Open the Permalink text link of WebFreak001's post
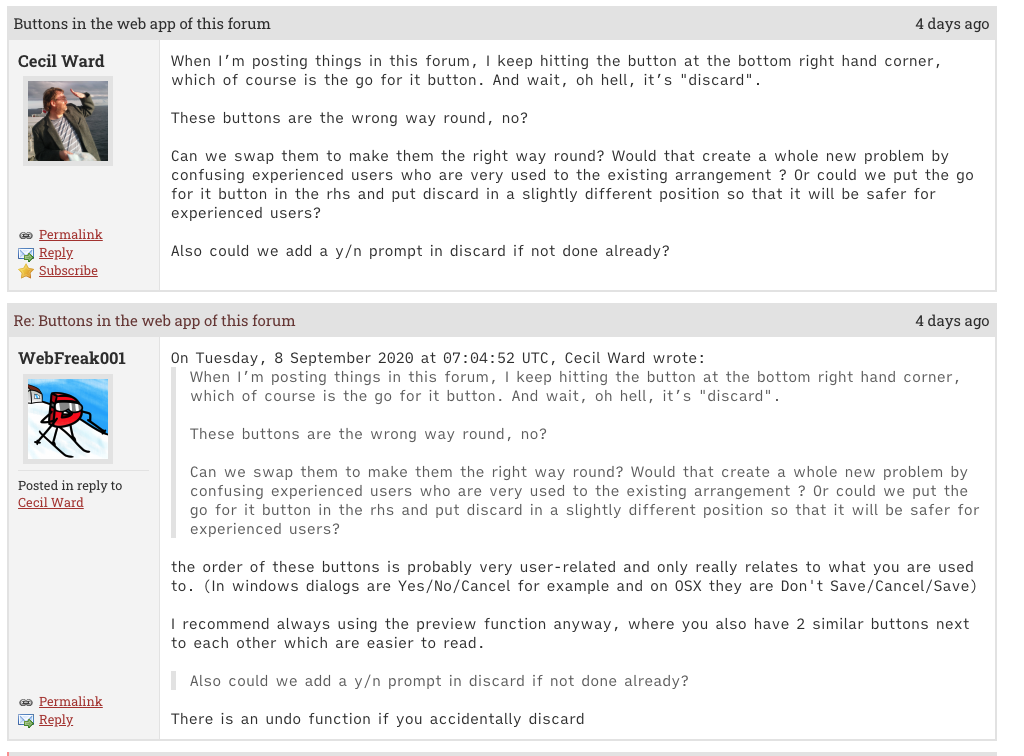Screen dimensions: 1024x756 click(70, 702)
